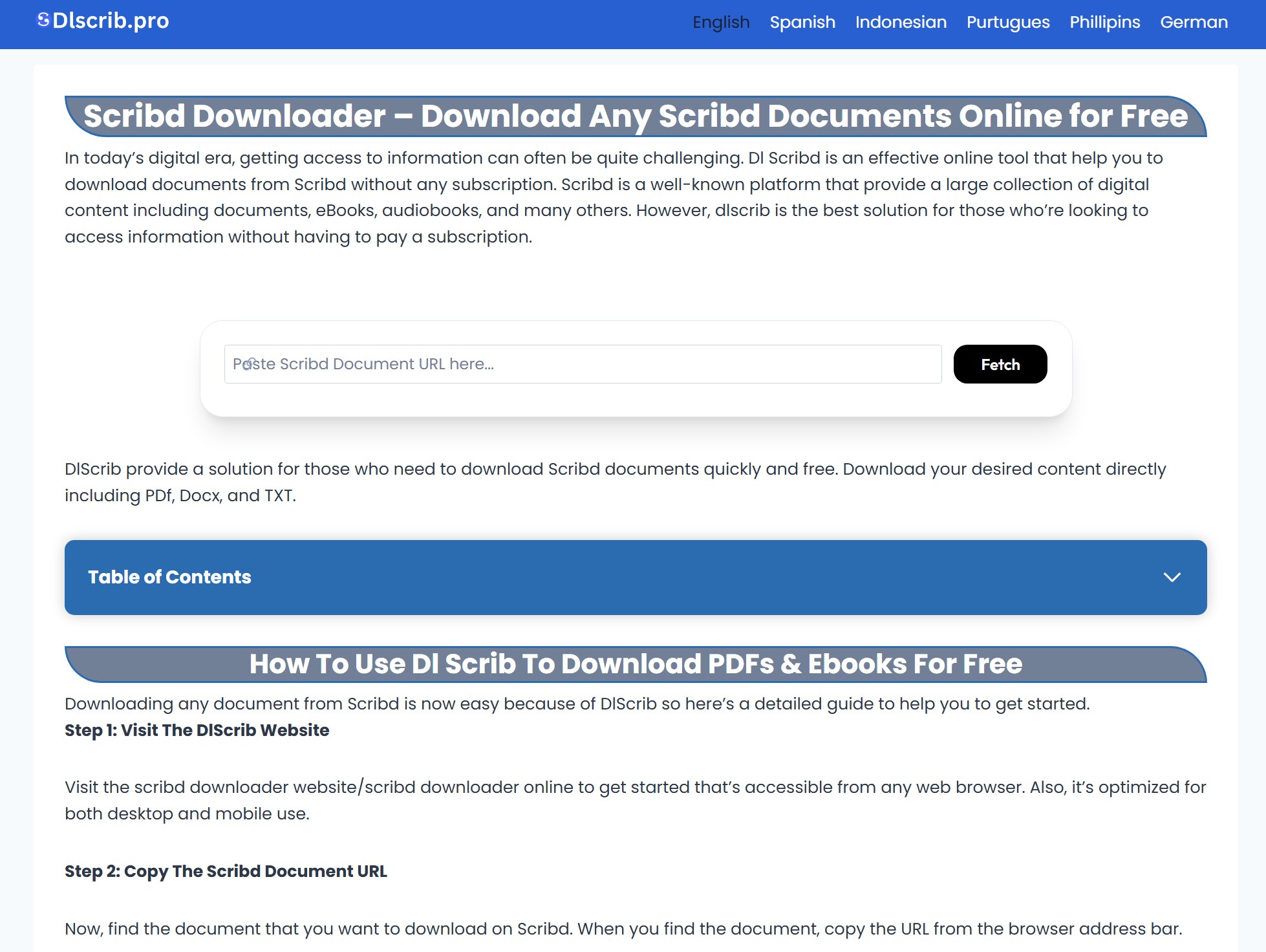
Task: Click the S glyph next to Dlscrib.pro
Action: 43,19
